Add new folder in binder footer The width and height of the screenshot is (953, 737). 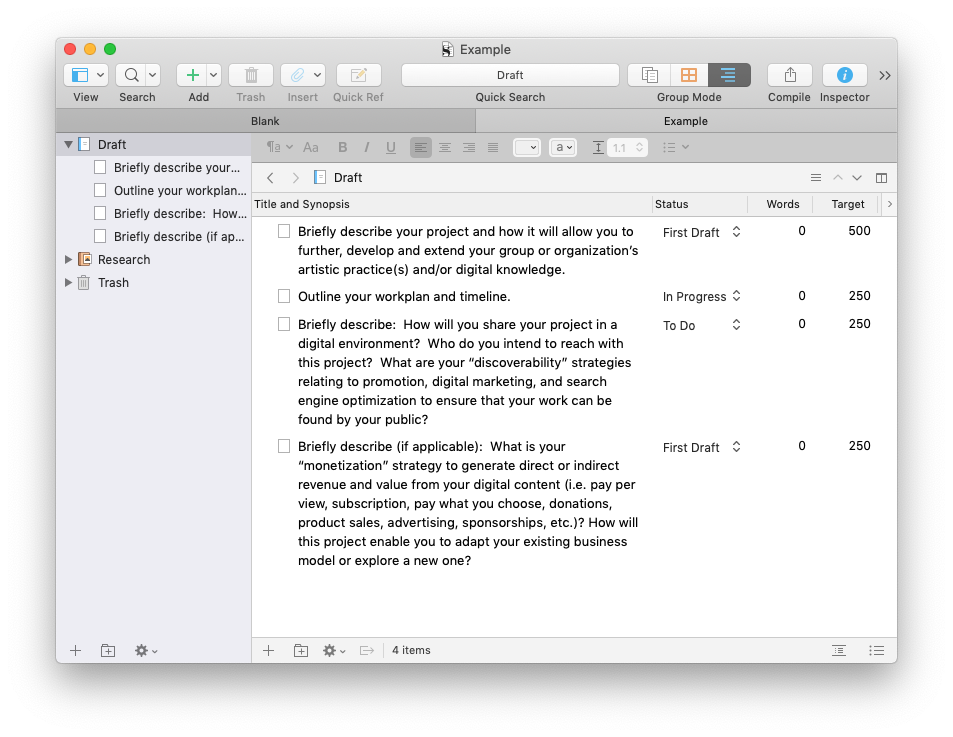tap(108, 651)
